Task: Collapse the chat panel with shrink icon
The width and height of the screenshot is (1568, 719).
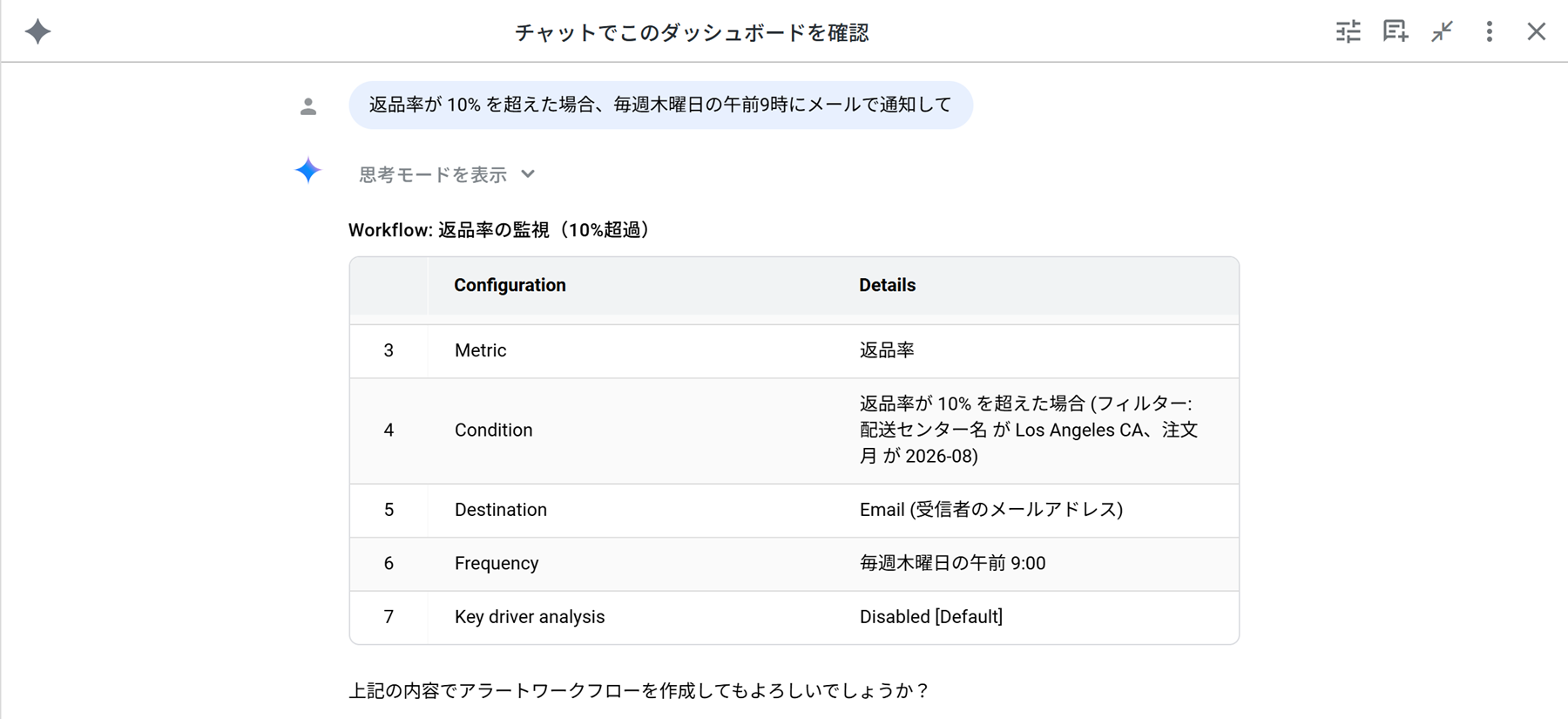Action: [1442, 31]
